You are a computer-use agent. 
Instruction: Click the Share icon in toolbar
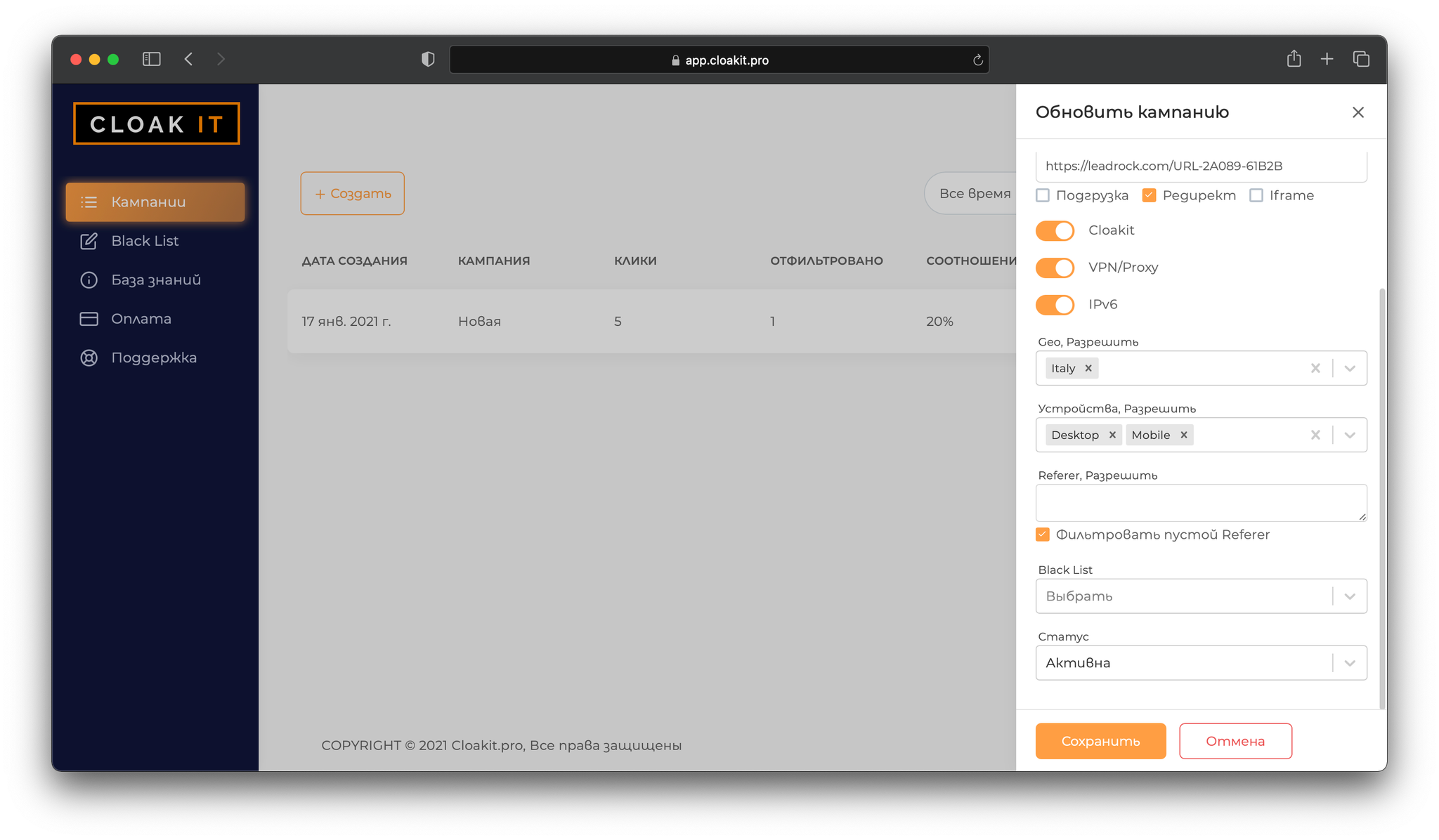point(1294,59)
